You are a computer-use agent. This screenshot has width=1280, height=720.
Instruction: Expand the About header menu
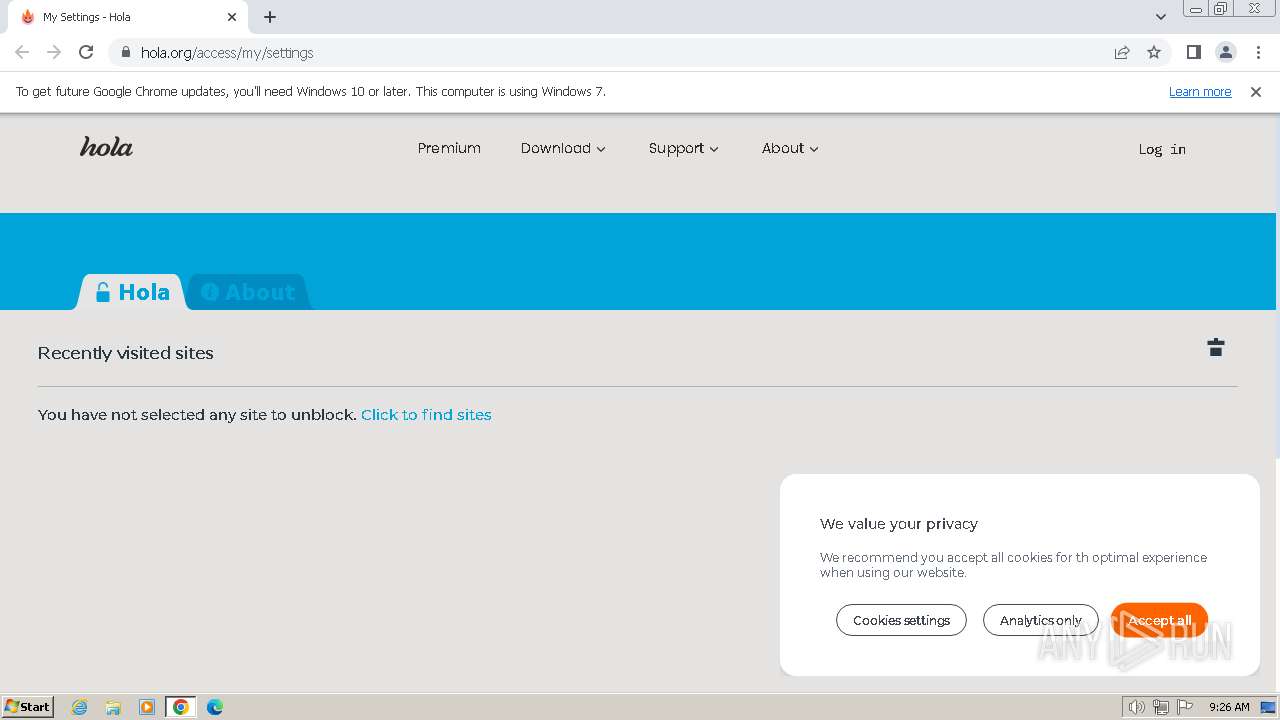[790, 148]
